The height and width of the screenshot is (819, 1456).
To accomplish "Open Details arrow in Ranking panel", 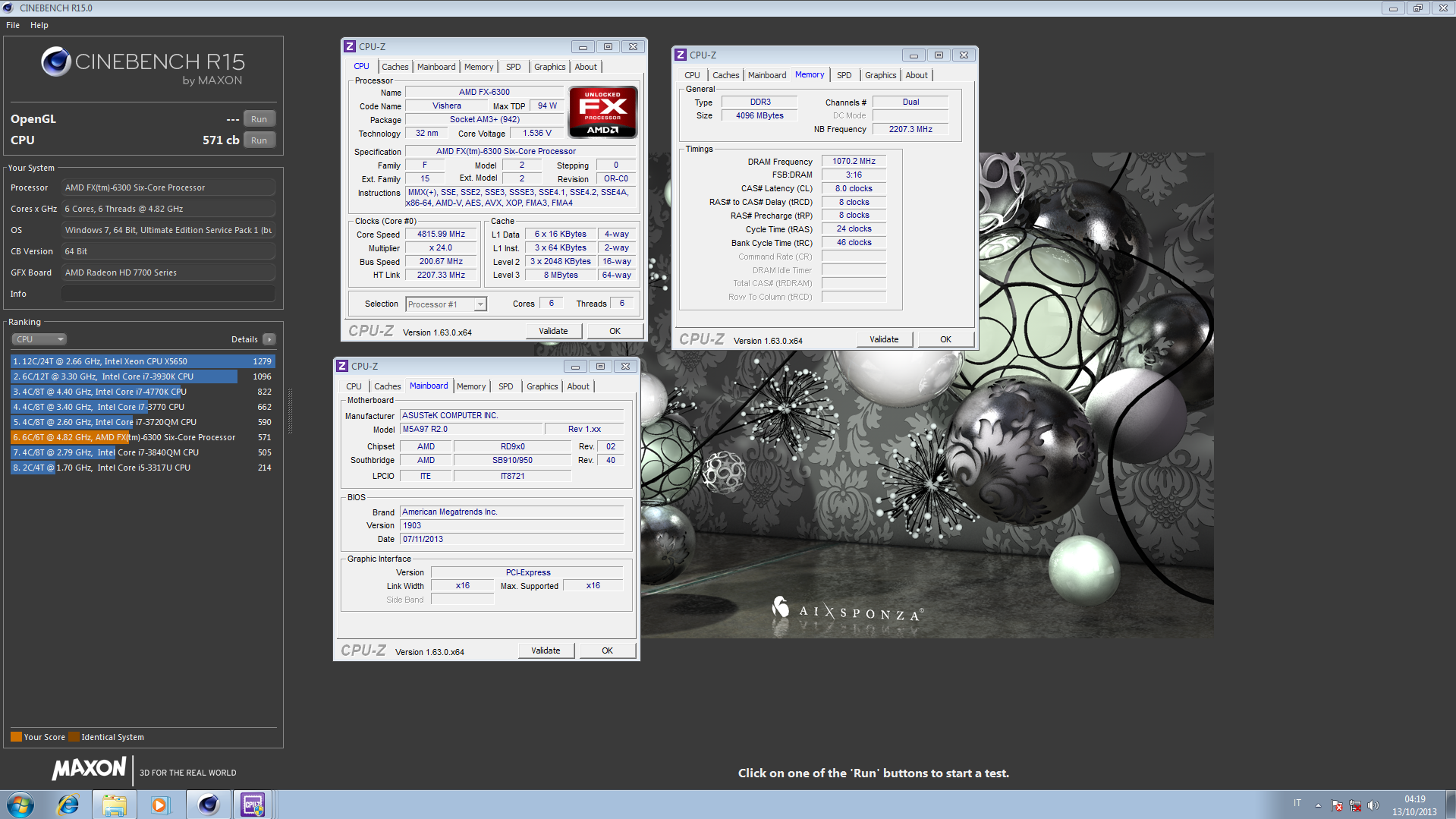I will coord(269,339).
